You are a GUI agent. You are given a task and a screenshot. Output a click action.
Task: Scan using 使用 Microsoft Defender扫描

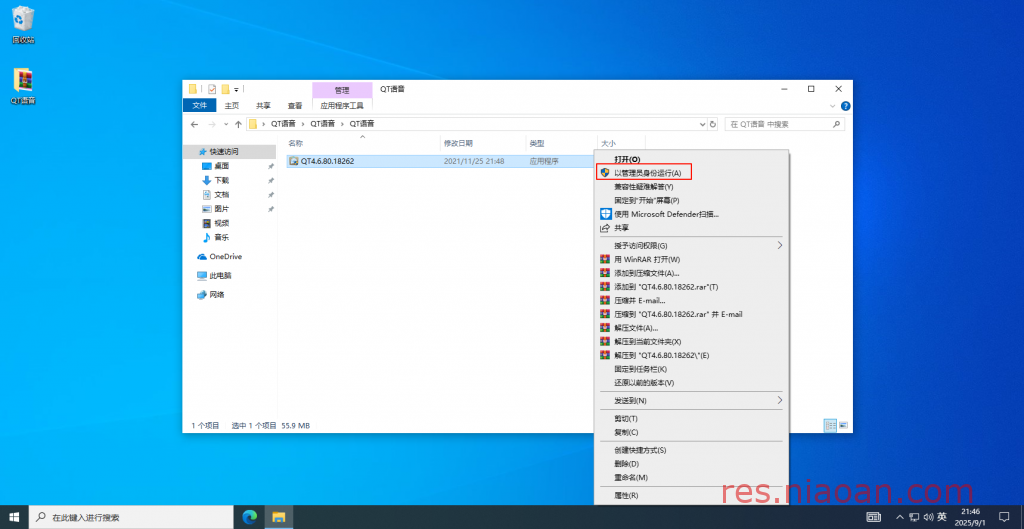click(x=692, y=214)
